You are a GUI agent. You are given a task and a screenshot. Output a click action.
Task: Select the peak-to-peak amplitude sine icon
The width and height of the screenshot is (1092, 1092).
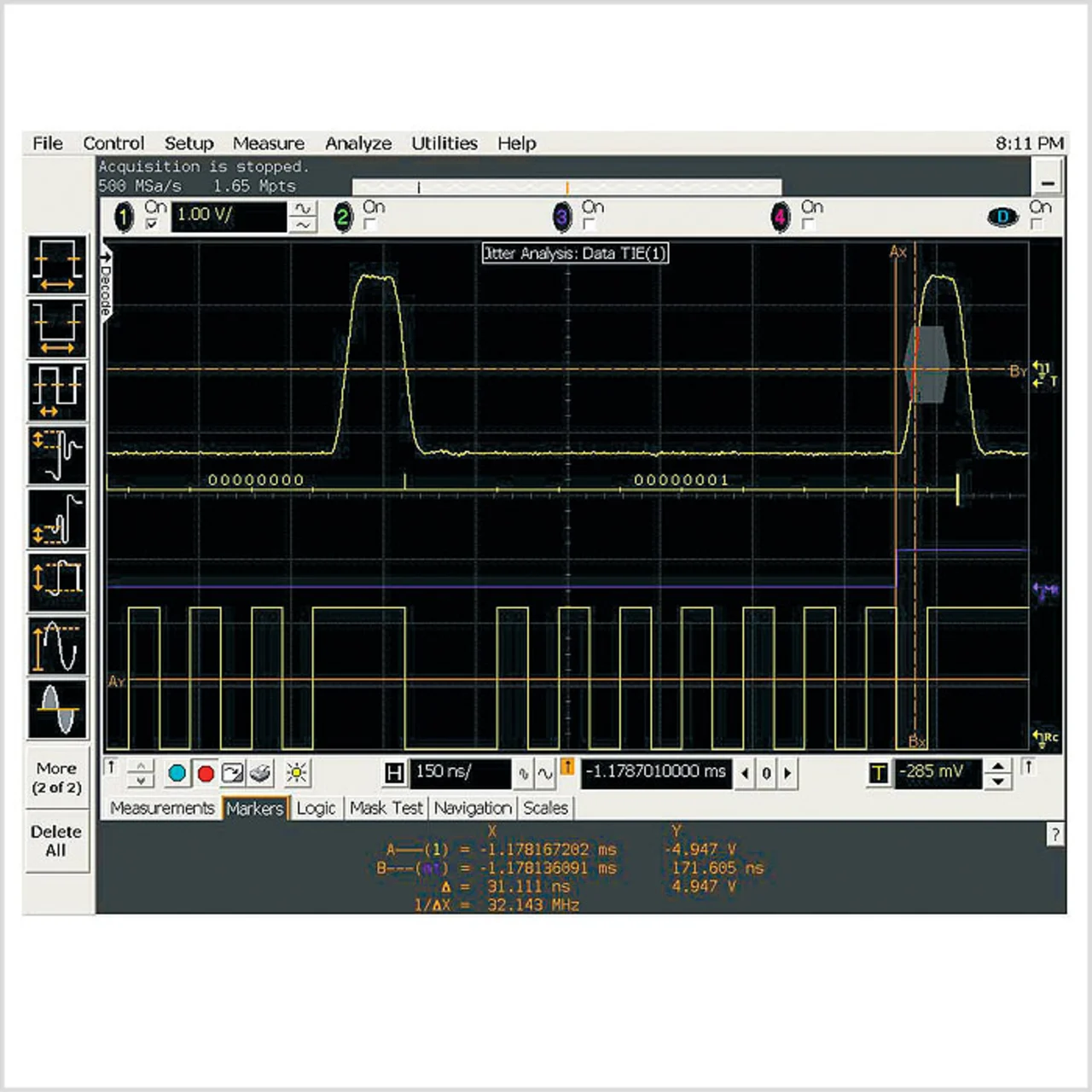(x=57, y=645)
